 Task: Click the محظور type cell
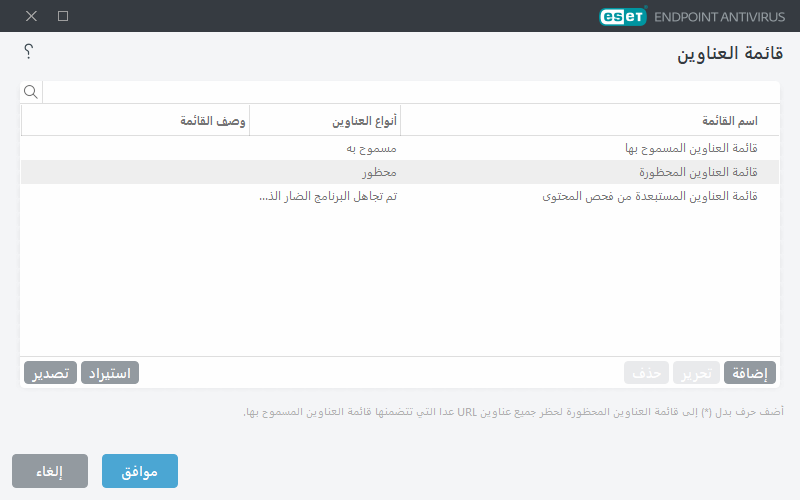[x=380, y=172]
